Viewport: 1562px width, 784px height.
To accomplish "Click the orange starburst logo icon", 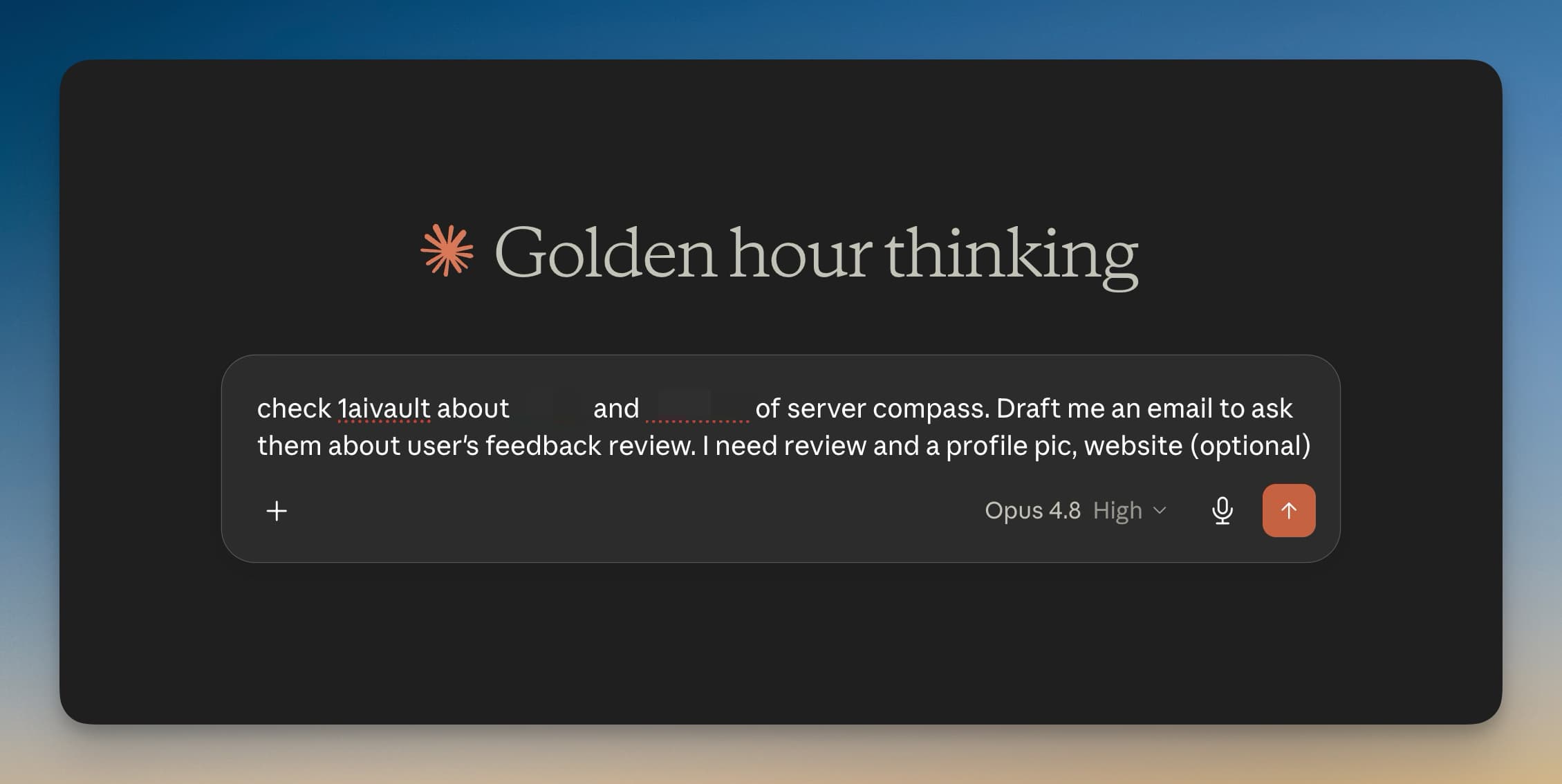I will coord(447,250).
